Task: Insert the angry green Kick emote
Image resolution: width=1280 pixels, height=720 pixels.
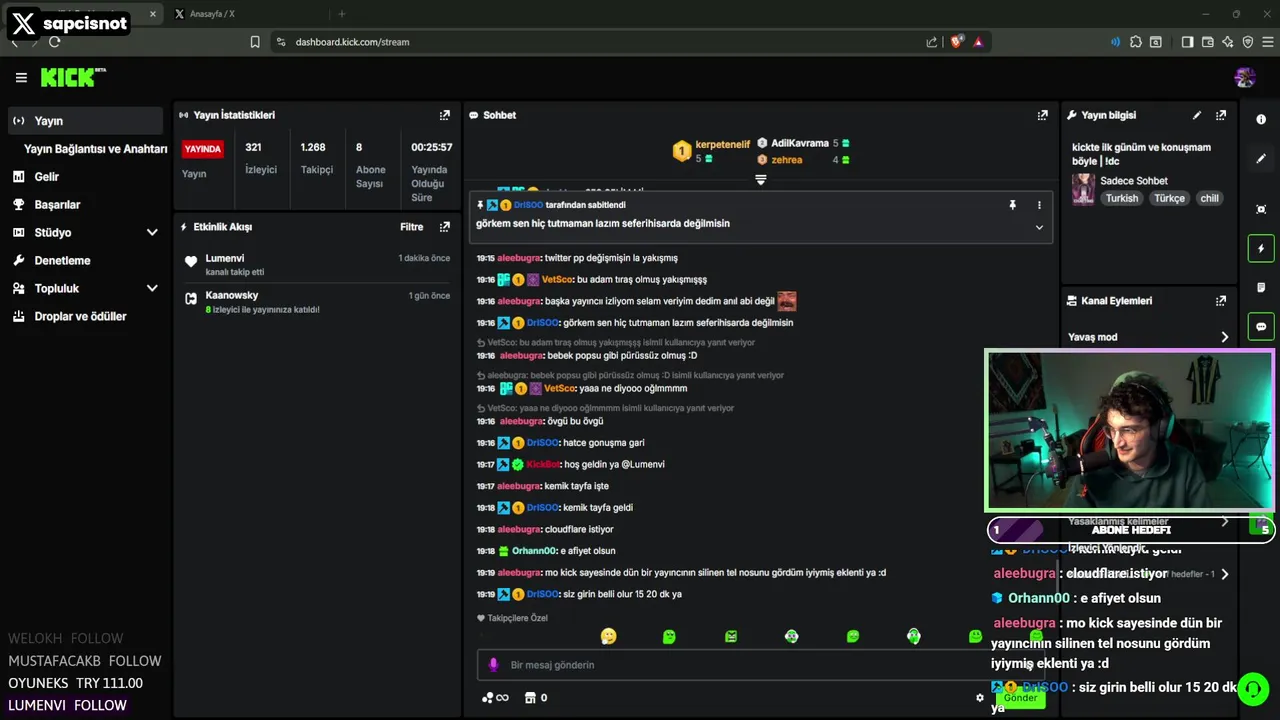Action: click(x=731, y=636)
